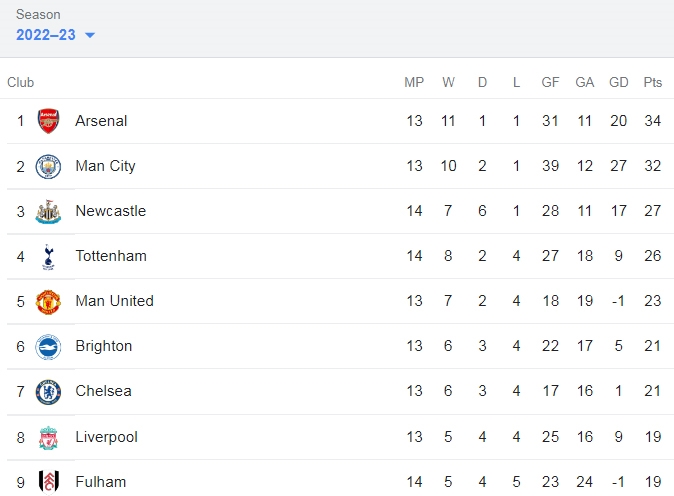Click the MP column header

pos(414,82)
